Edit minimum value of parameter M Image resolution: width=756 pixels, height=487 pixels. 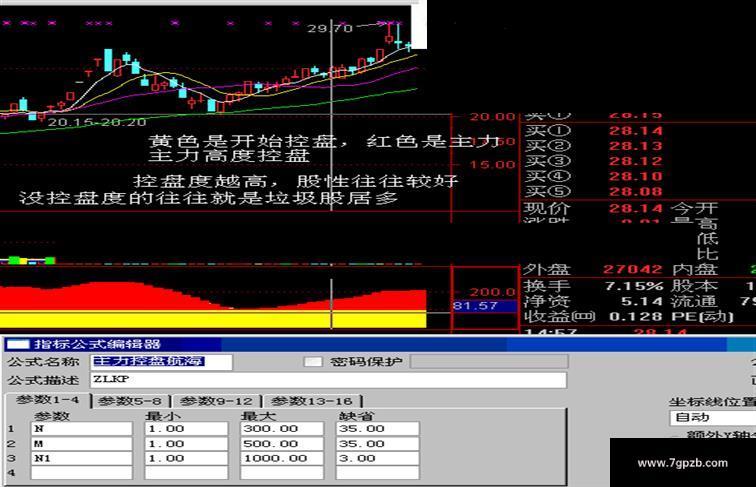(x=186, y=444)
